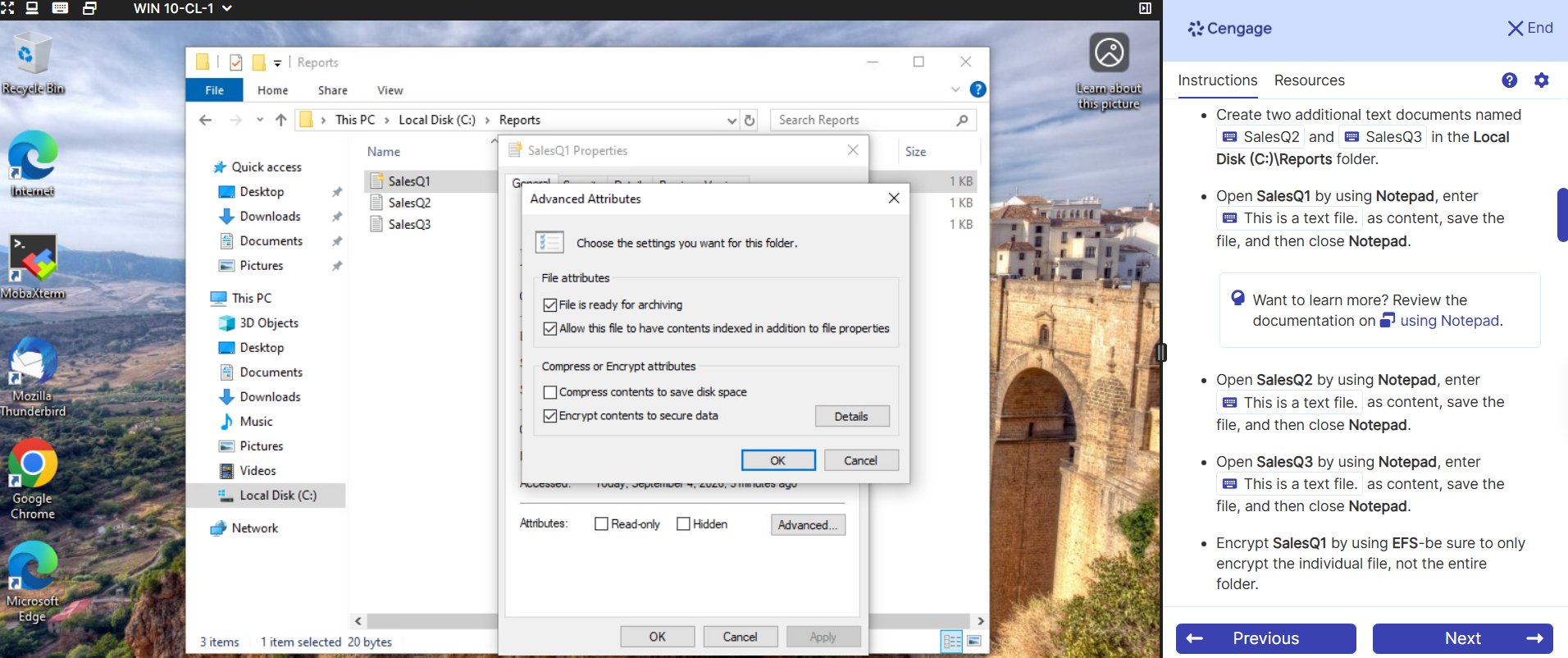Switch Explorer to details view
This screenshot has width=1568, height=658.
(x=952, y=641)
